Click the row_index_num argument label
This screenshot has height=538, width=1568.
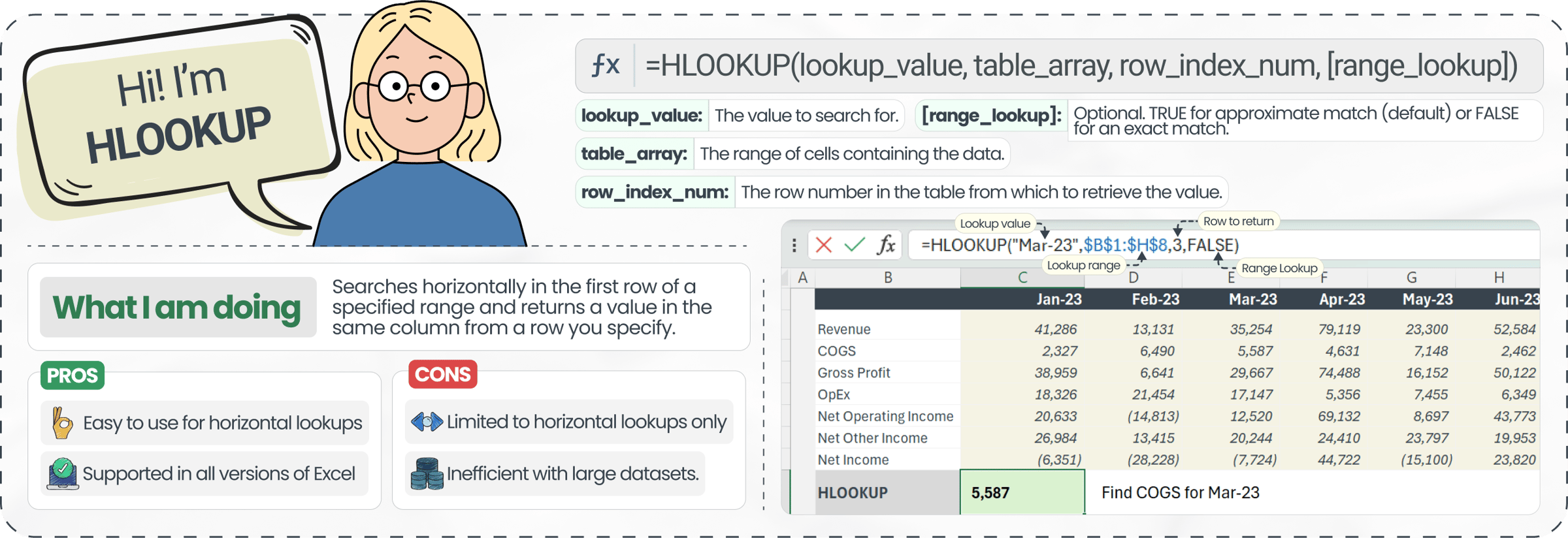(x=655, y=192)
